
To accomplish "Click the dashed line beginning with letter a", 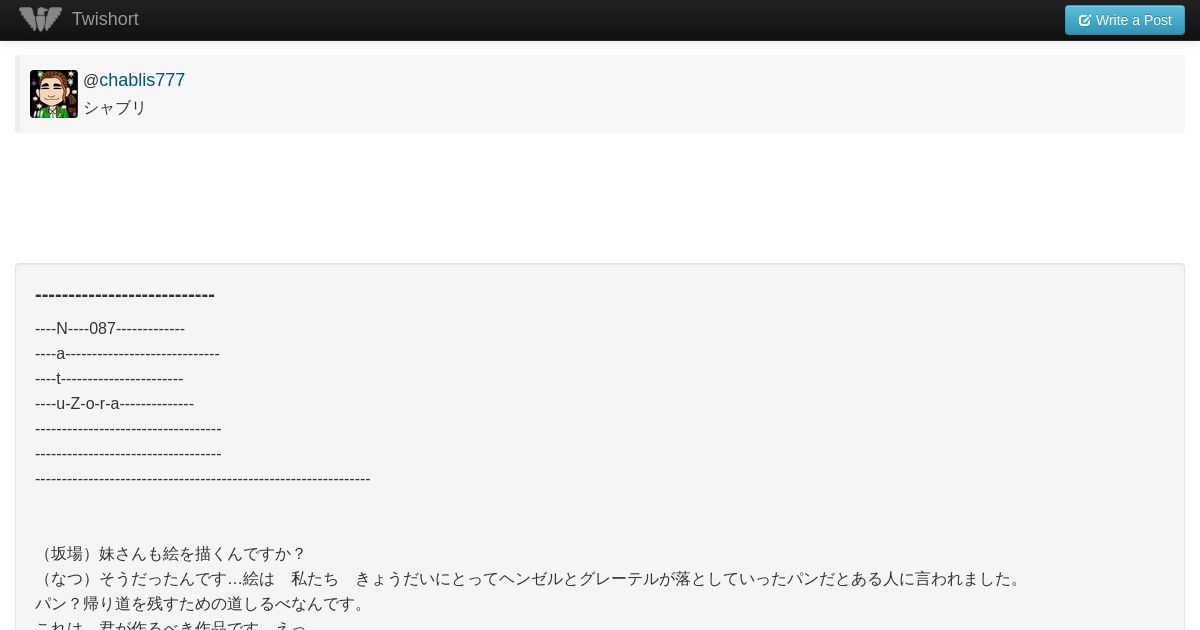I will 127,353.
